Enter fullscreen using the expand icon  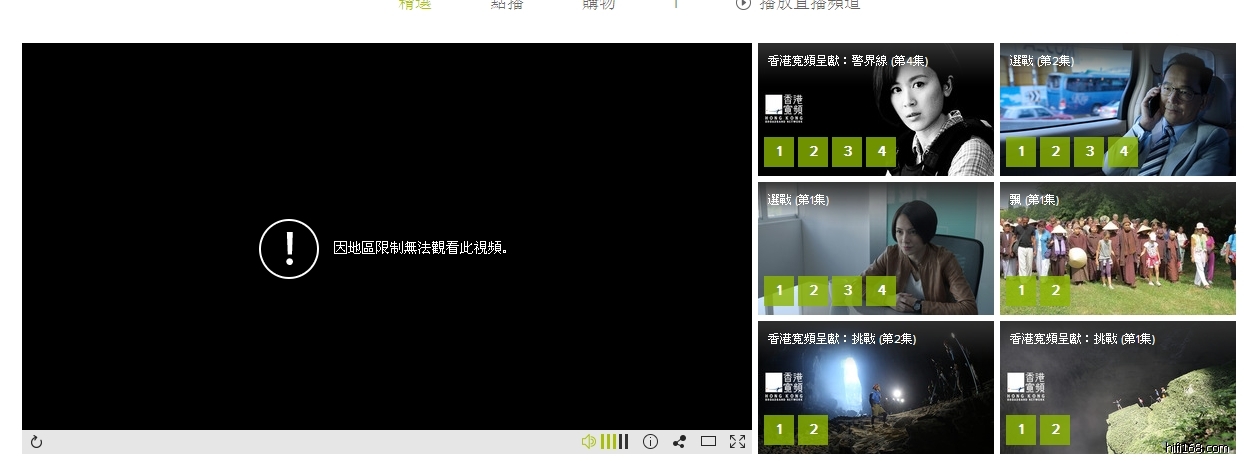[x=738, y=442]
